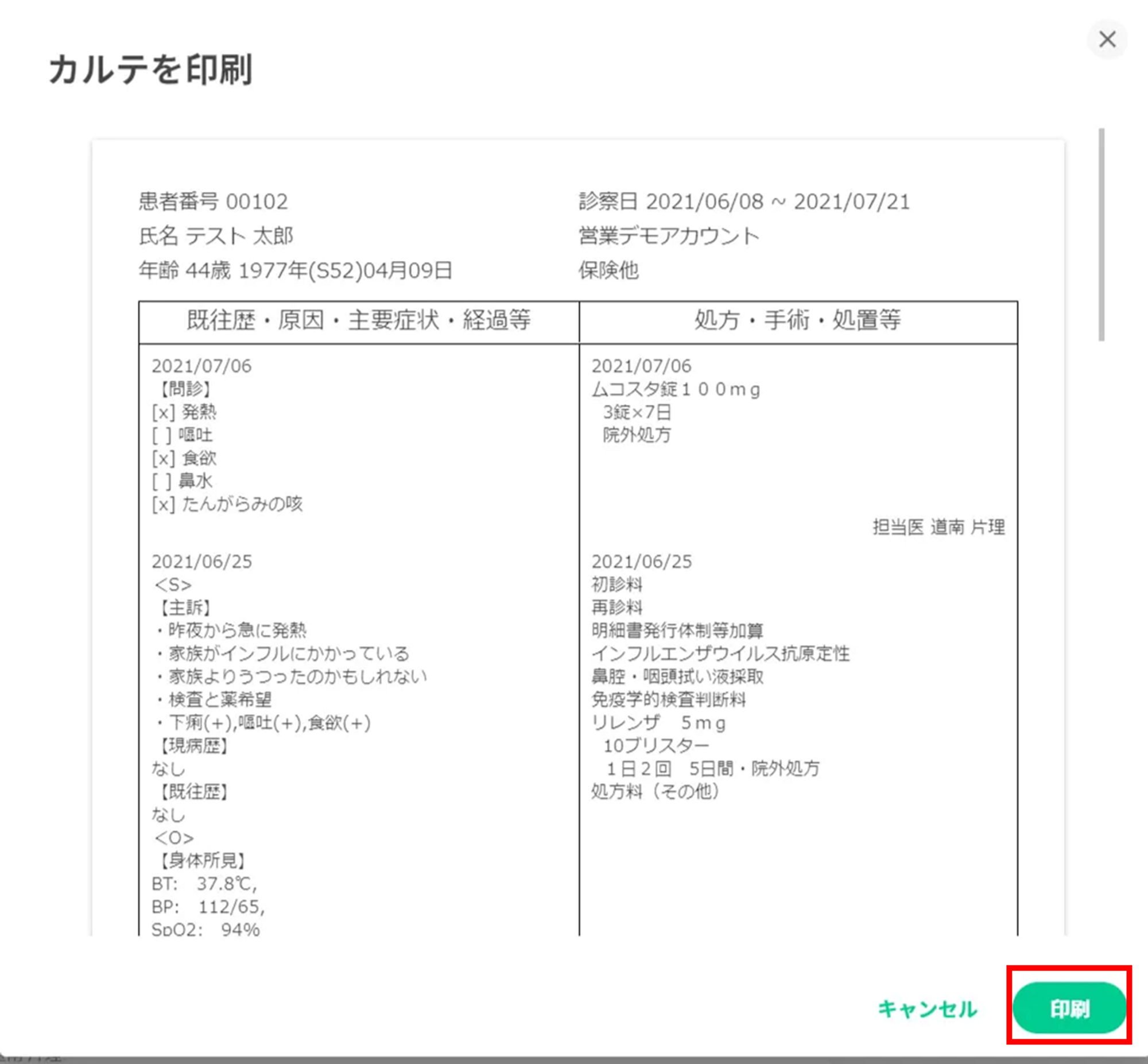Click the [x] 発熱 checkbox line
The image size is (1148, 1064).
184,412
